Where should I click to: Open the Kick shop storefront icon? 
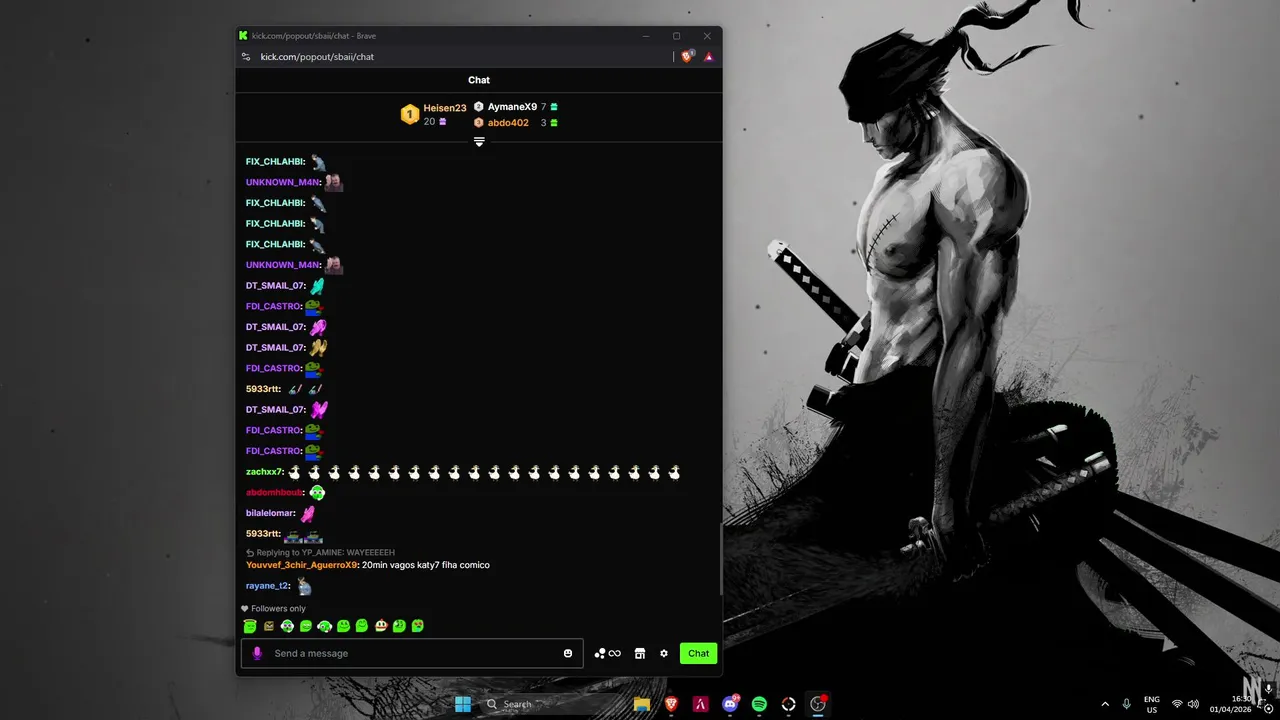640,653
